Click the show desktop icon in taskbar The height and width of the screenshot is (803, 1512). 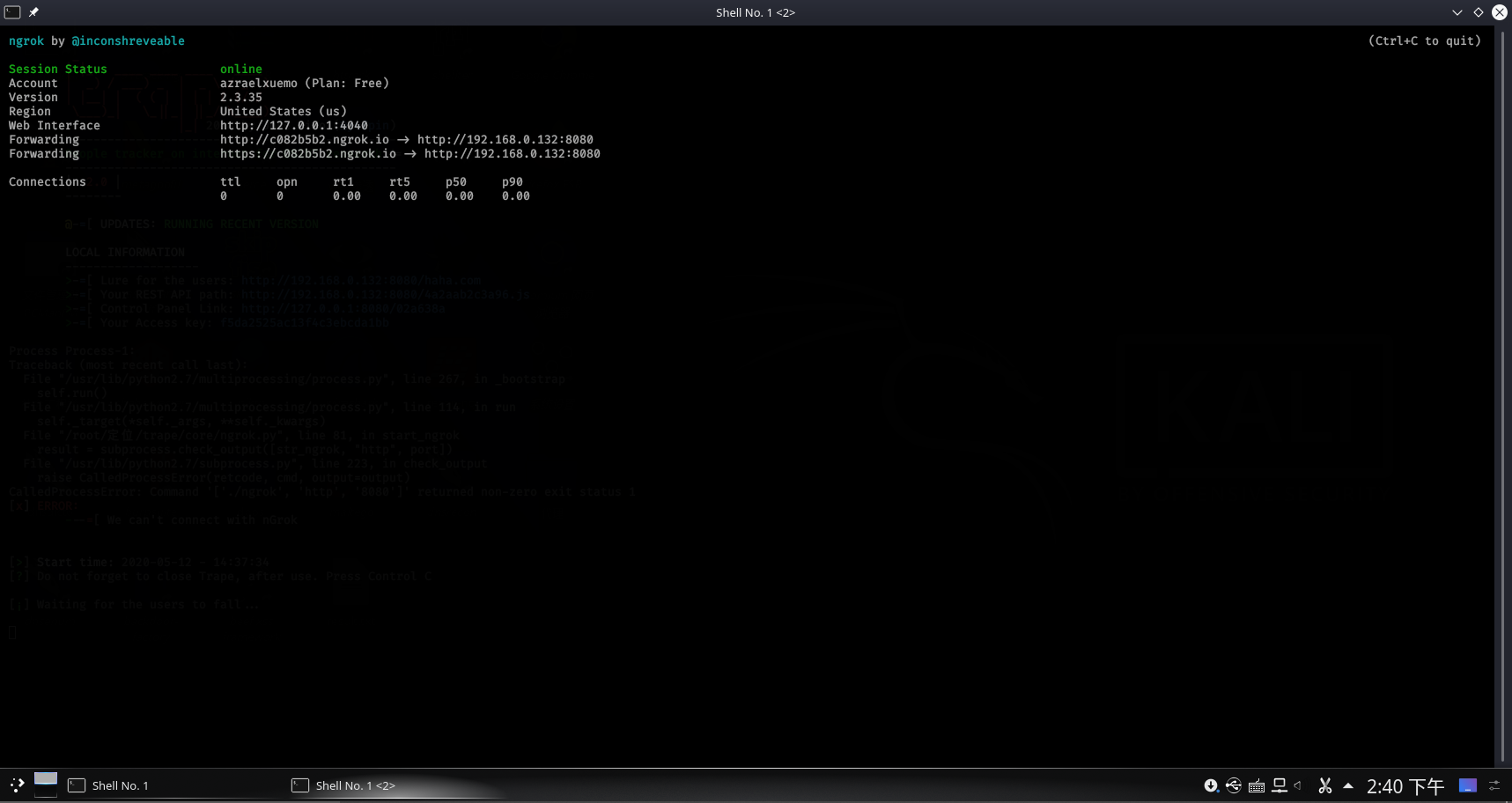tap(1467, 785)
